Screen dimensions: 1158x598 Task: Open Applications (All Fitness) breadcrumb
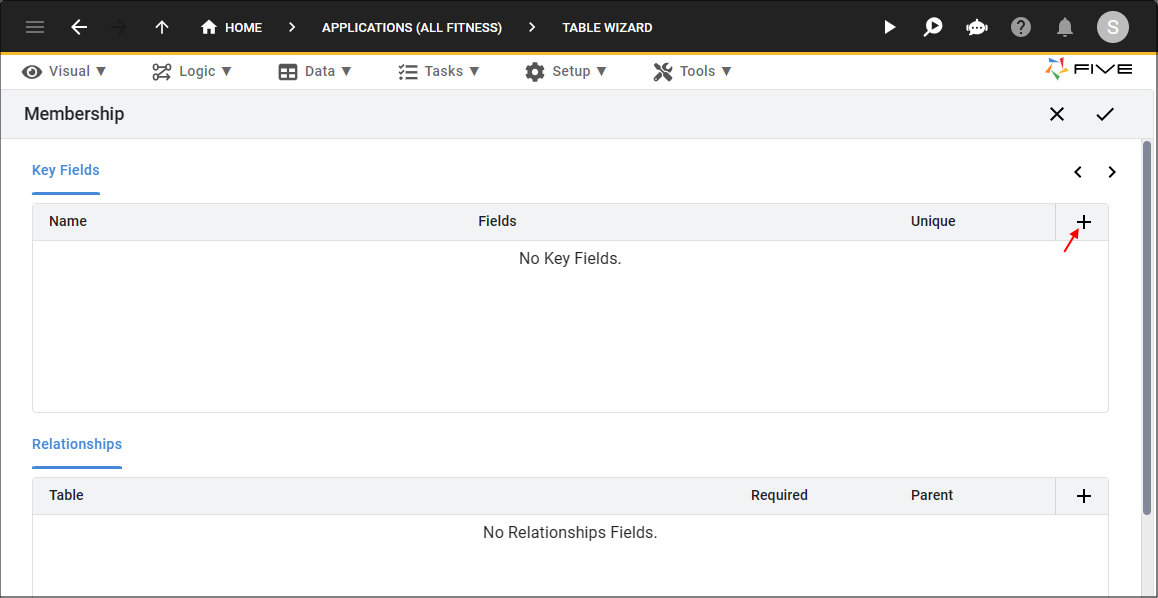pos(412,27)
